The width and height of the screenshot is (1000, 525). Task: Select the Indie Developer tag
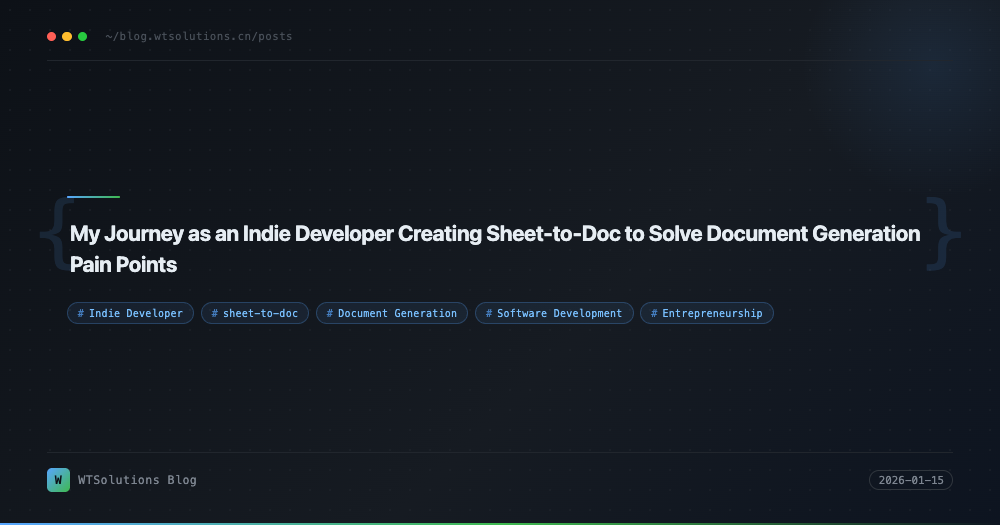point(130,313)
